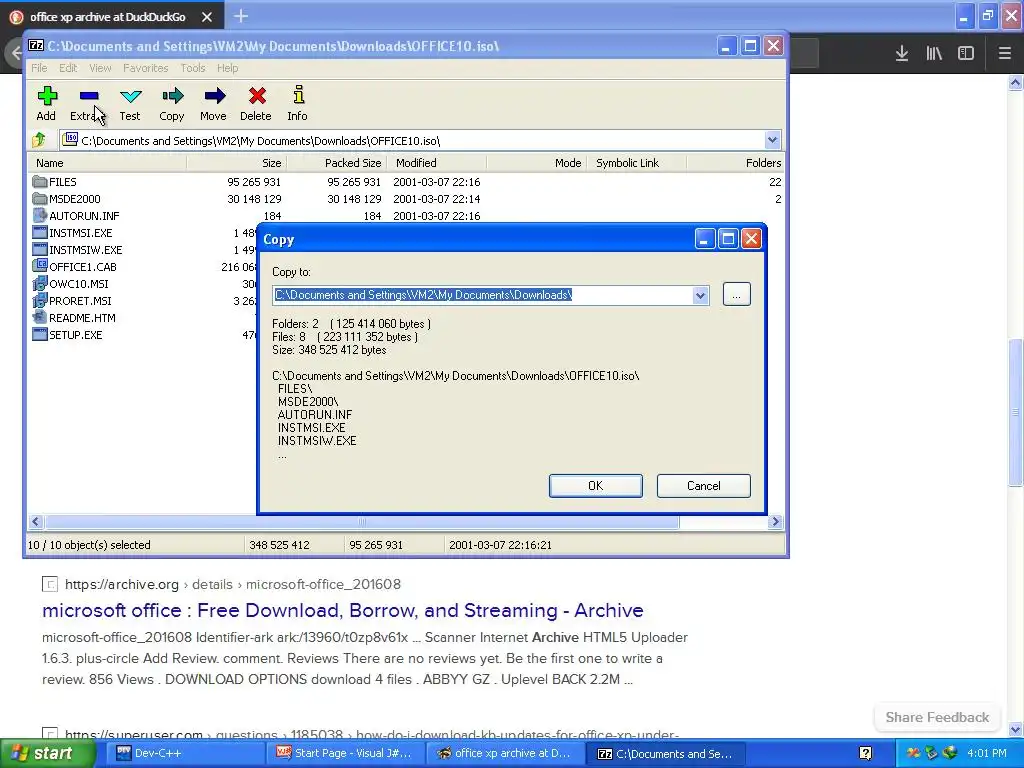Open Firefox library icon

(934, 54)
